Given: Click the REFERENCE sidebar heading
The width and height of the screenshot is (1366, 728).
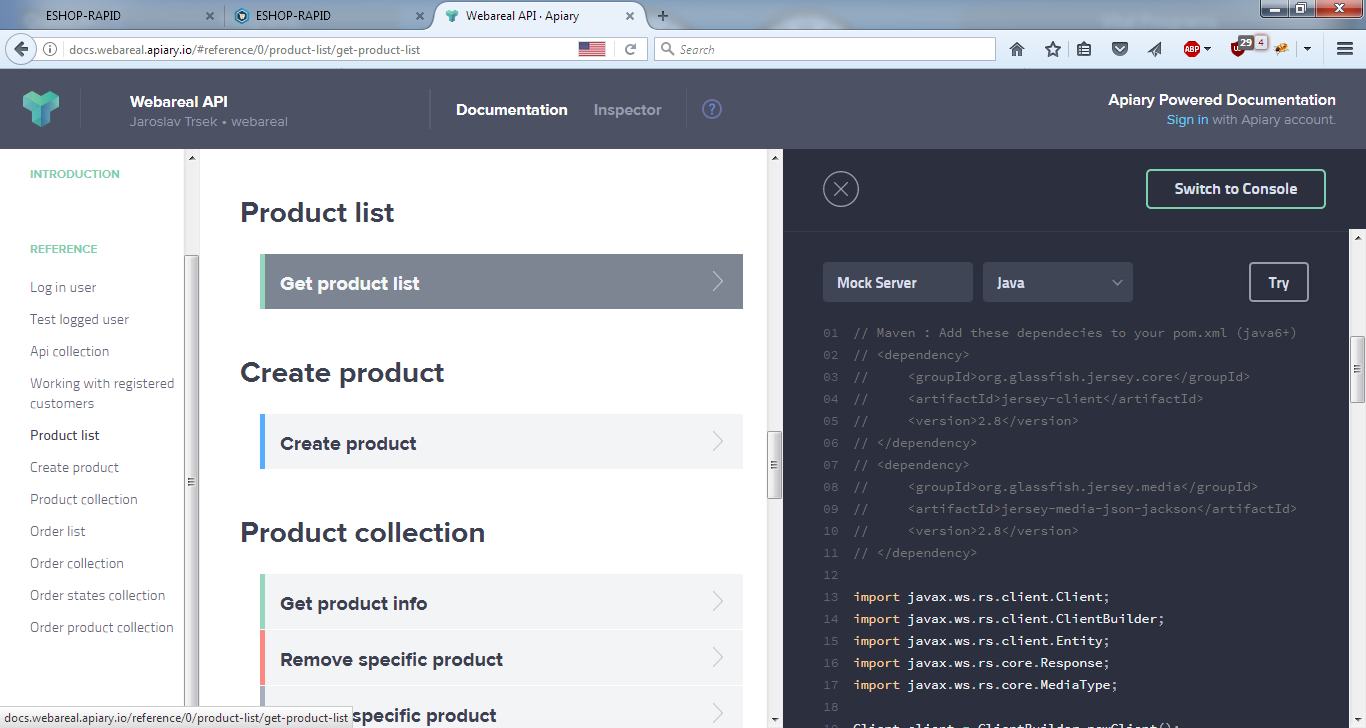Looking at the screenshot, I should (x=64, y=249).
